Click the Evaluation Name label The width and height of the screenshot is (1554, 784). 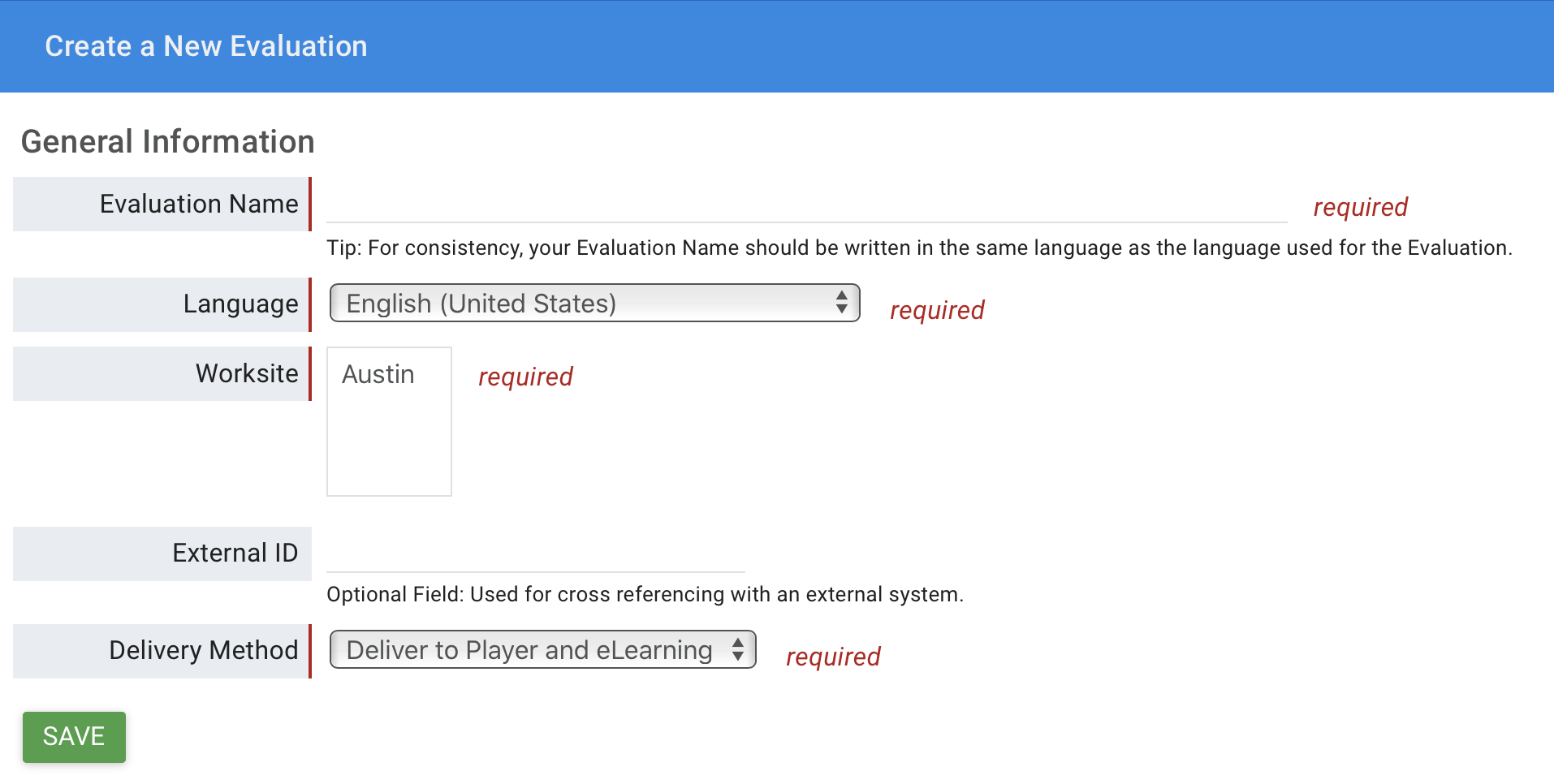tap(199, 204)
